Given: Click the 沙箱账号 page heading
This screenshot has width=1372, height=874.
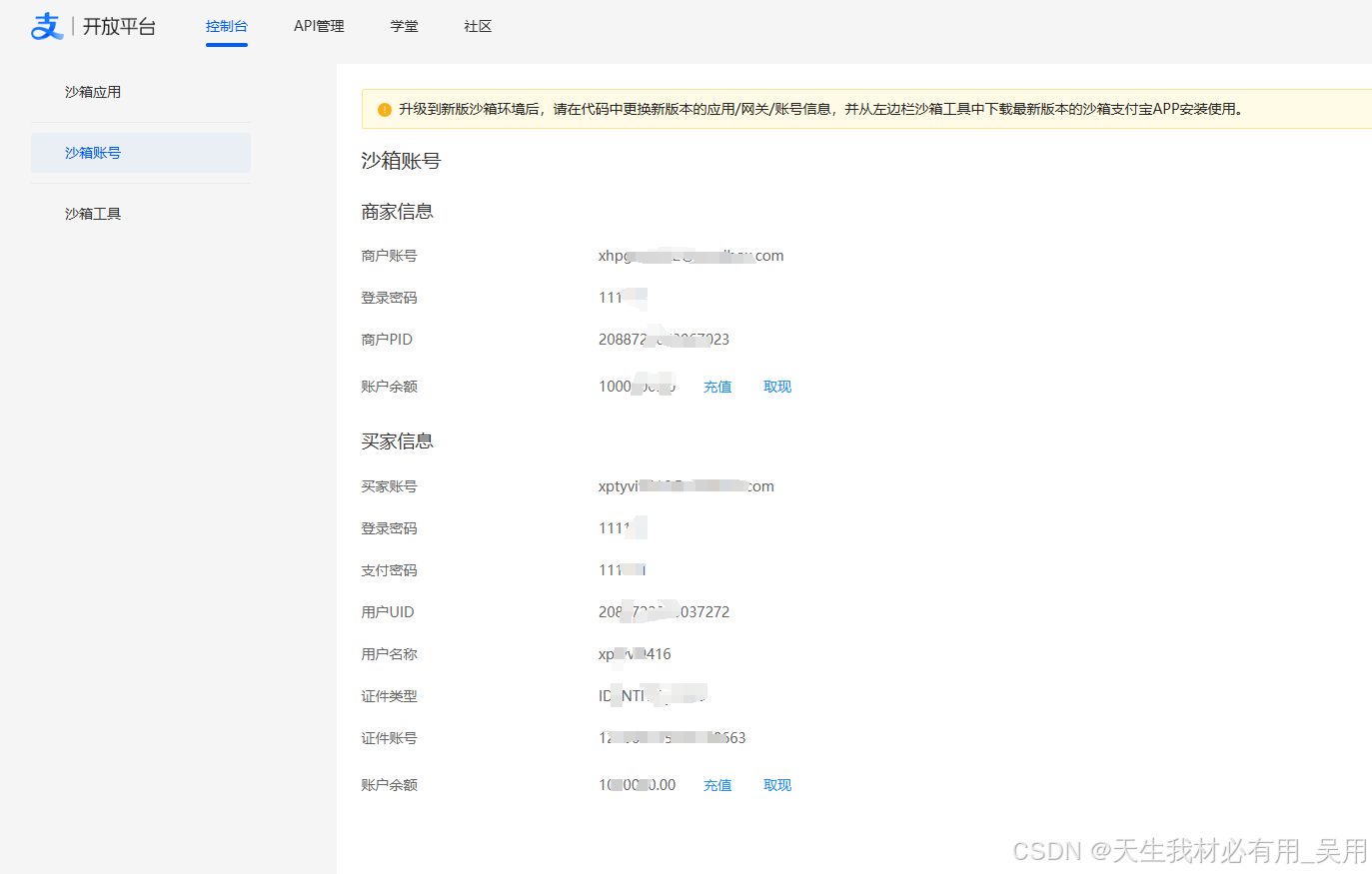Looking at the screenshot, I should [x=401, y=161].
